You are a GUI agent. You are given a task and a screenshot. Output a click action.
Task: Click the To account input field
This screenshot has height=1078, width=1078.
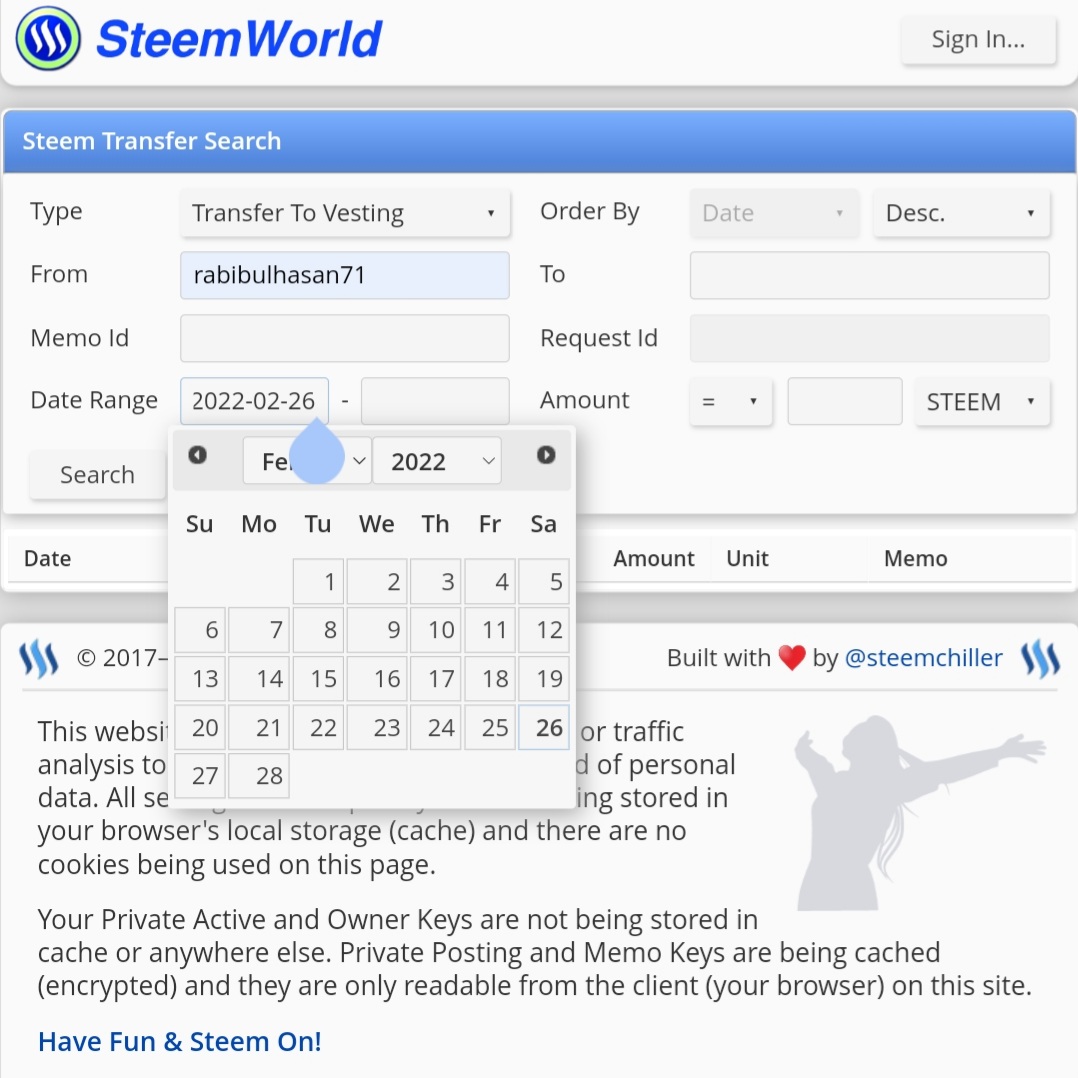[x=870, y=275]
